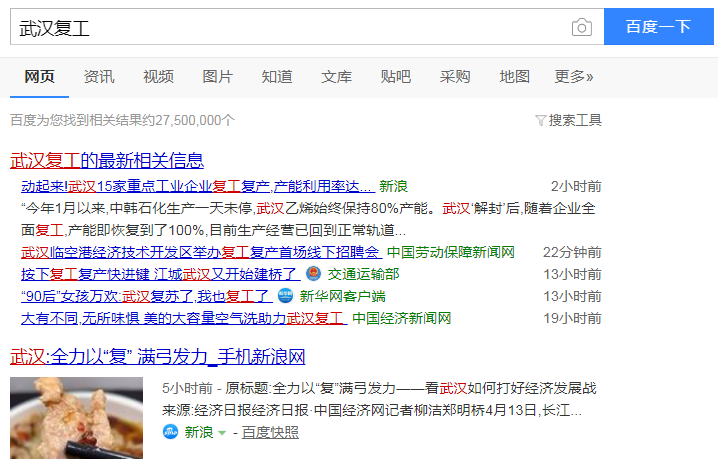The height and width of the screenshot is (466, 718).
Task: Click the 新华网客户端 source text
Action: [x=343, y=296]
